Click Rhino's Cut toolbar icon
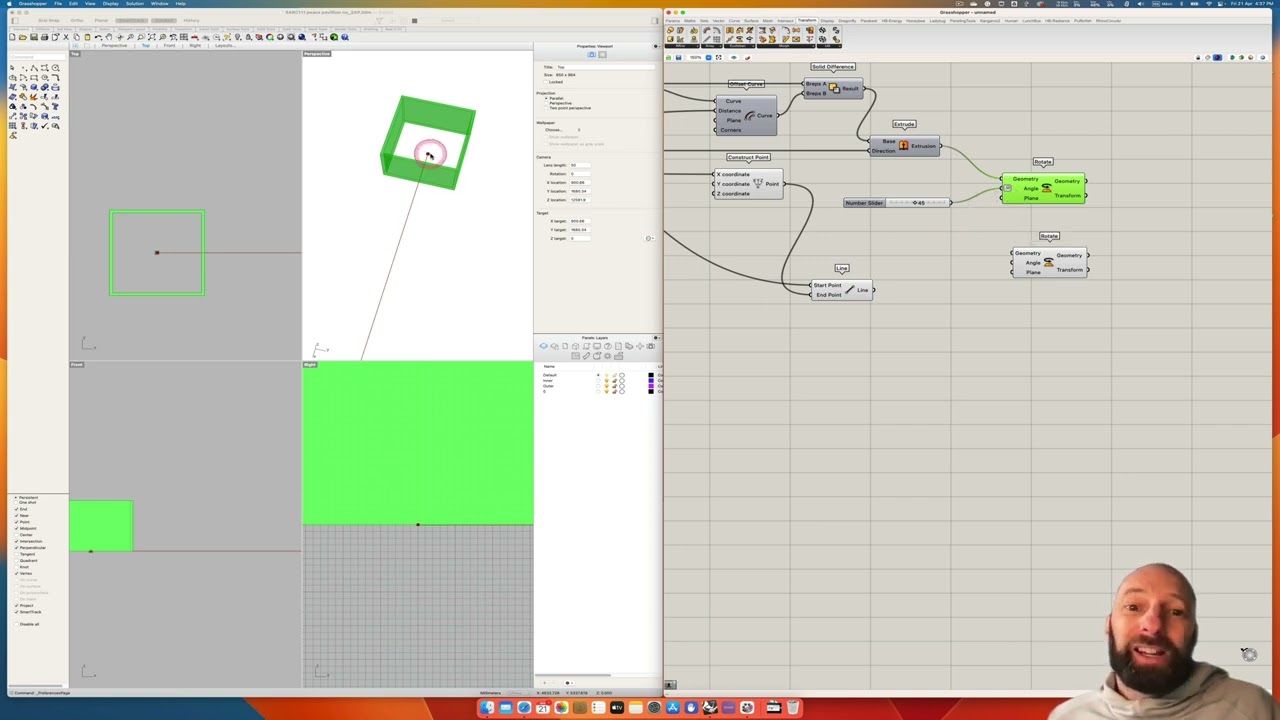The height and width of the screenshot is (720, 1280). [66, 37]
